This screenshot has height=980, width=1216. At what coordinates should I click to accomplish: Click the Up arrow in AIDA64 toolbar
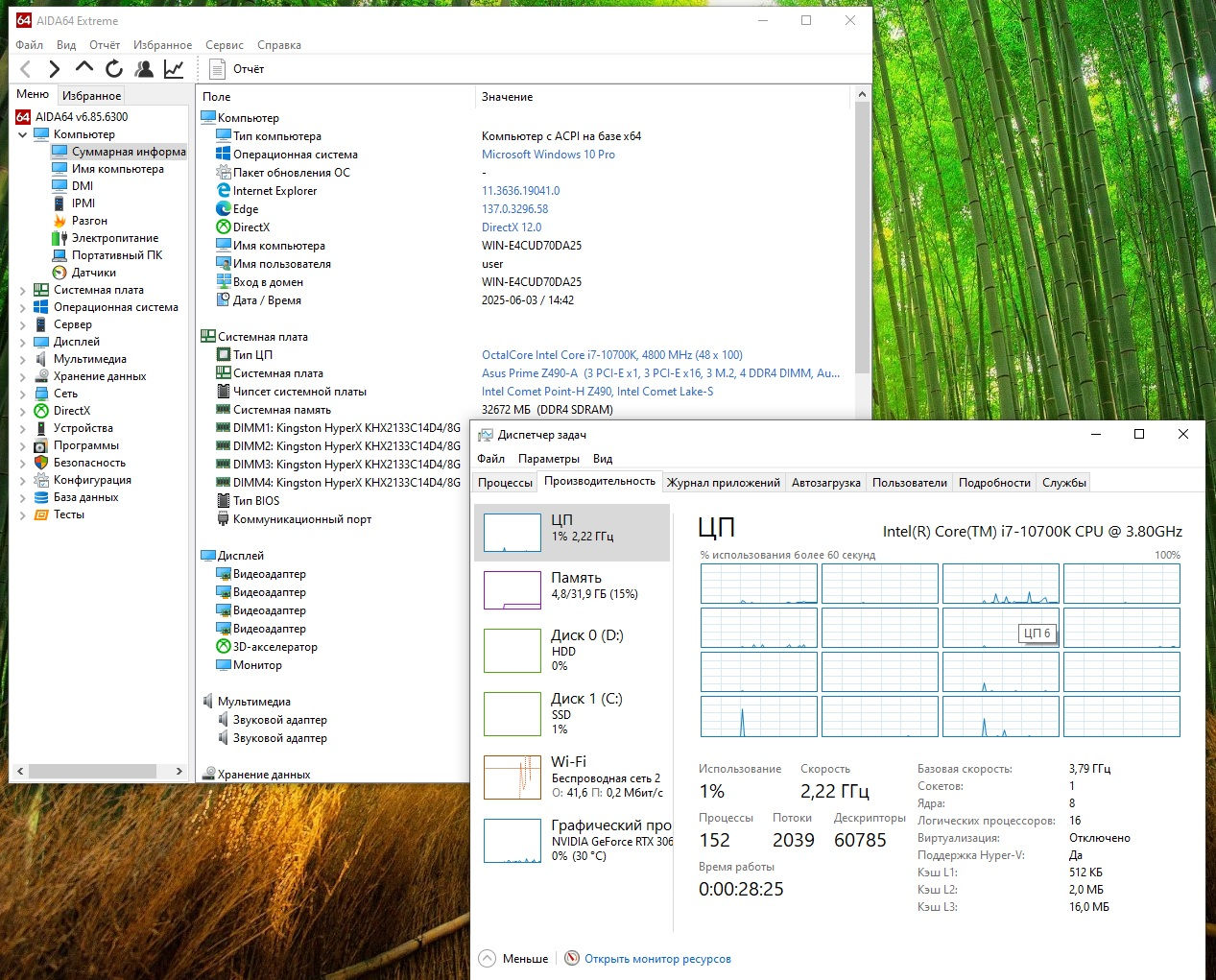coord(84,68)
